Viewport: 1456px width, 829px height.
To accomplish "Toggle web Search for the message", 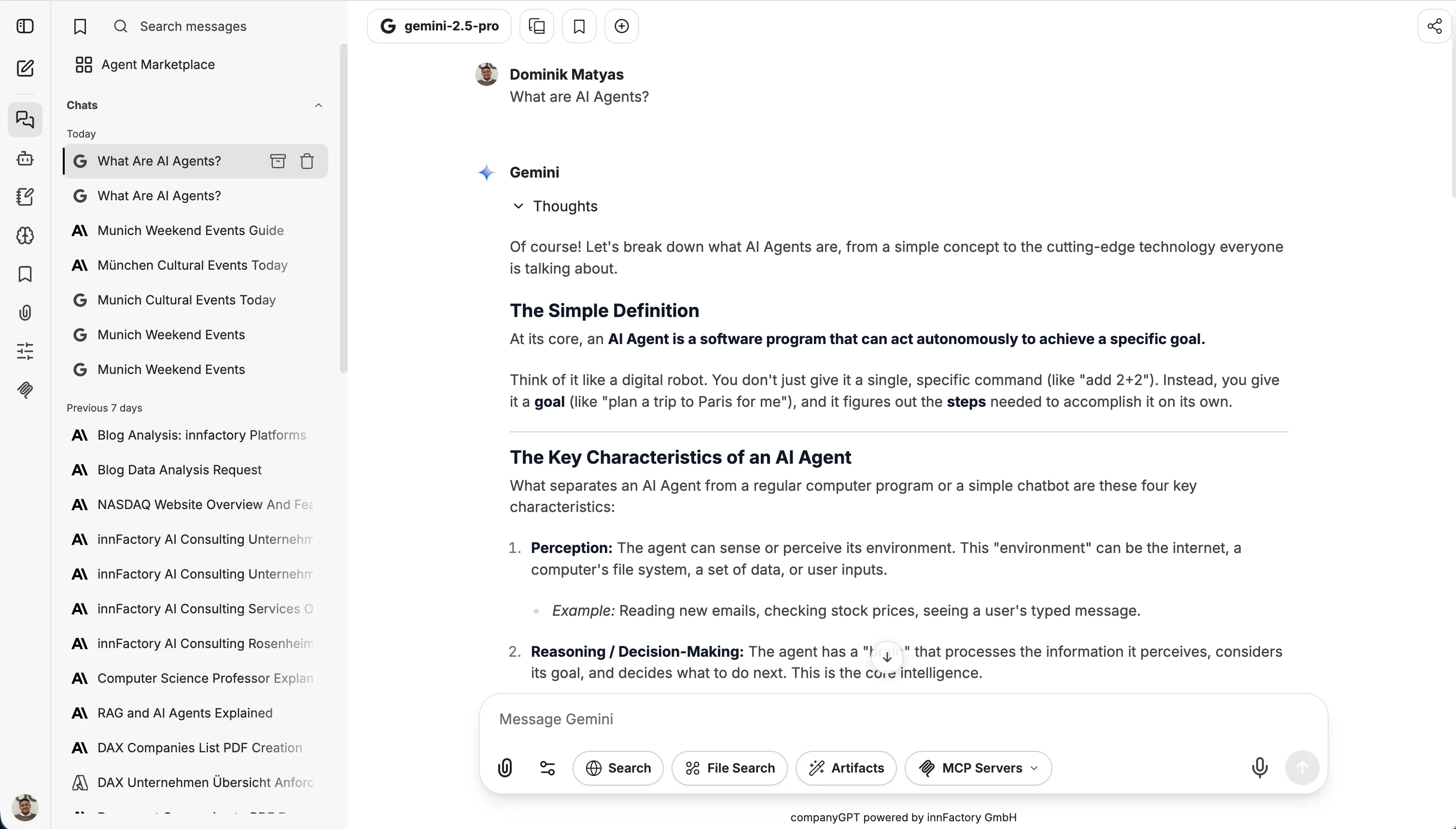I will coord(617,768).
